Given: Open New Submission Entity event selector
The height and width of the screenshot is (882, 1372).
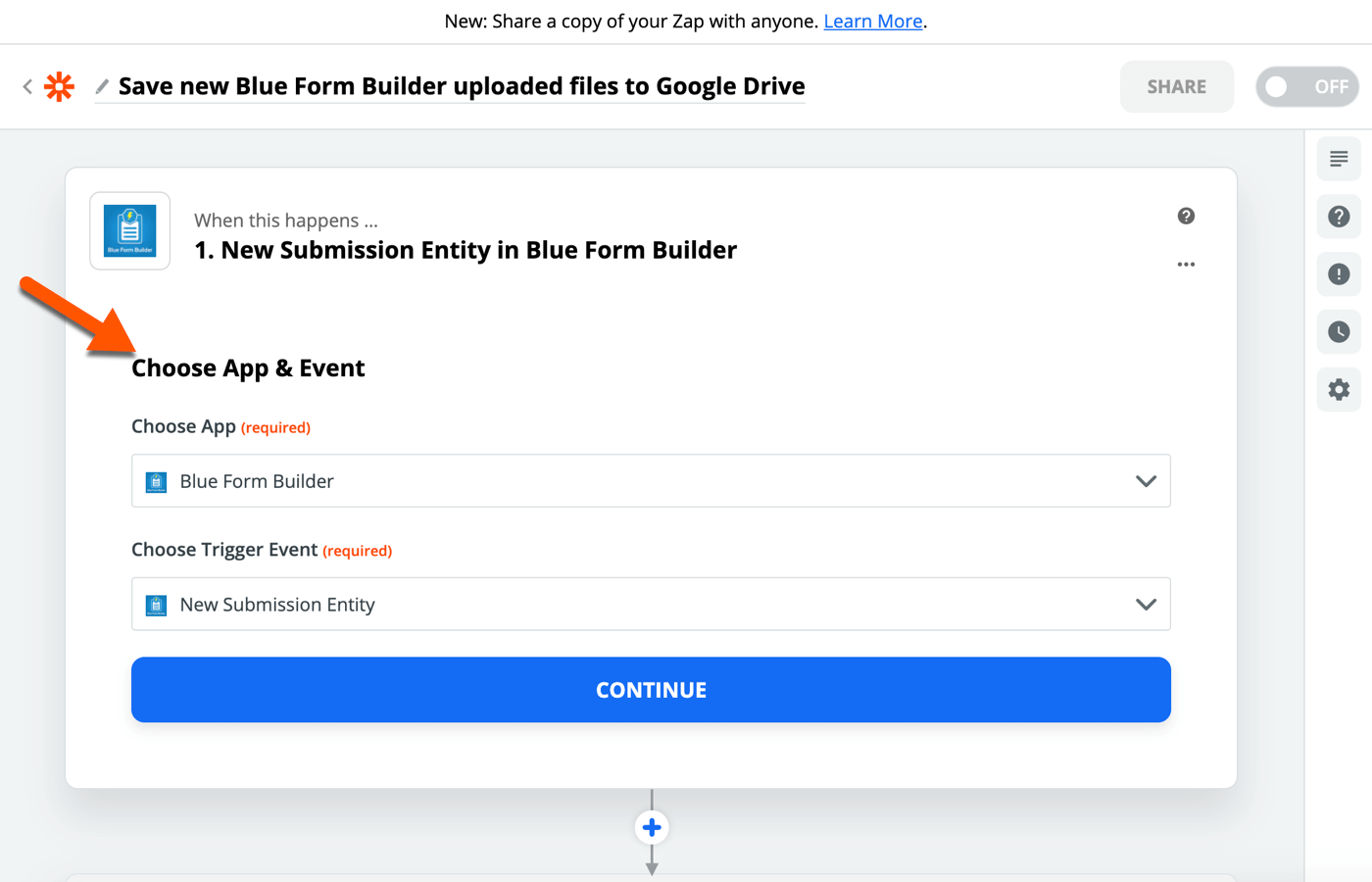Looking at the screenshot, I should (651, 605).
